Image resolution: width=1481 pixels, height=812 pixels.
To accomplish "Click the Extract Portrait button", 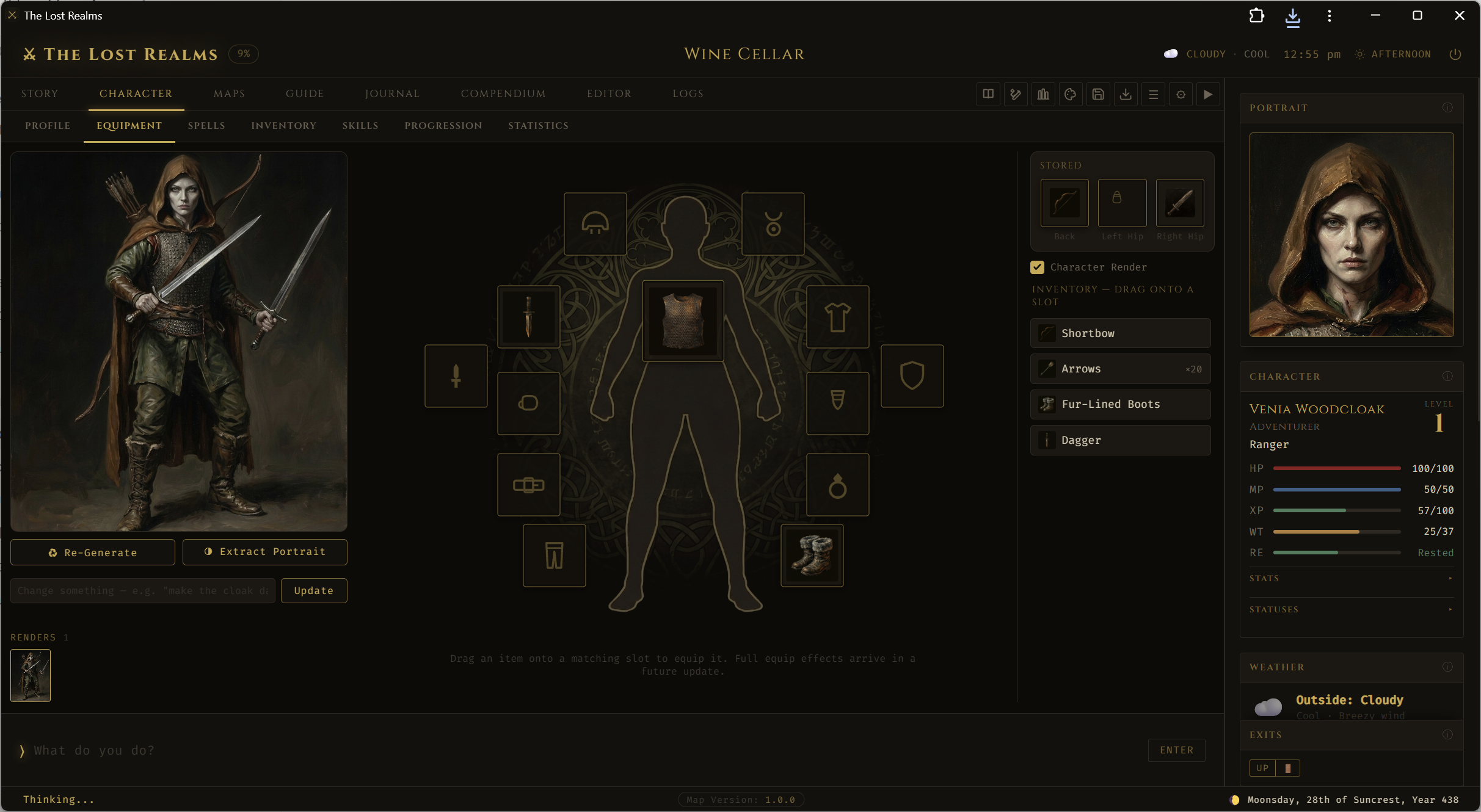I will point(264,552).
